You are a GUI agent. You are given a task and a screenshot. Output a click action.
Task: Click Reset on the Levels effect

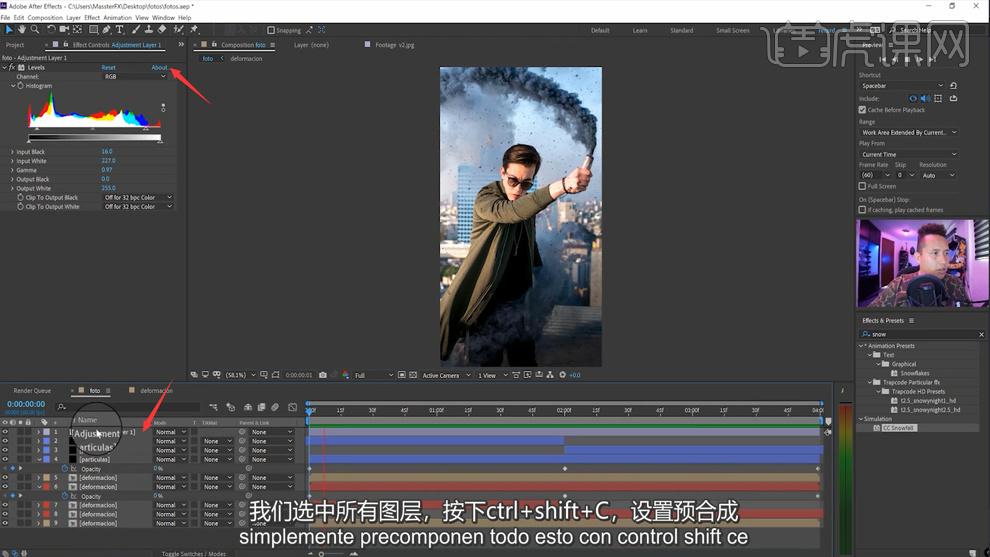click(x=108, y=68)
